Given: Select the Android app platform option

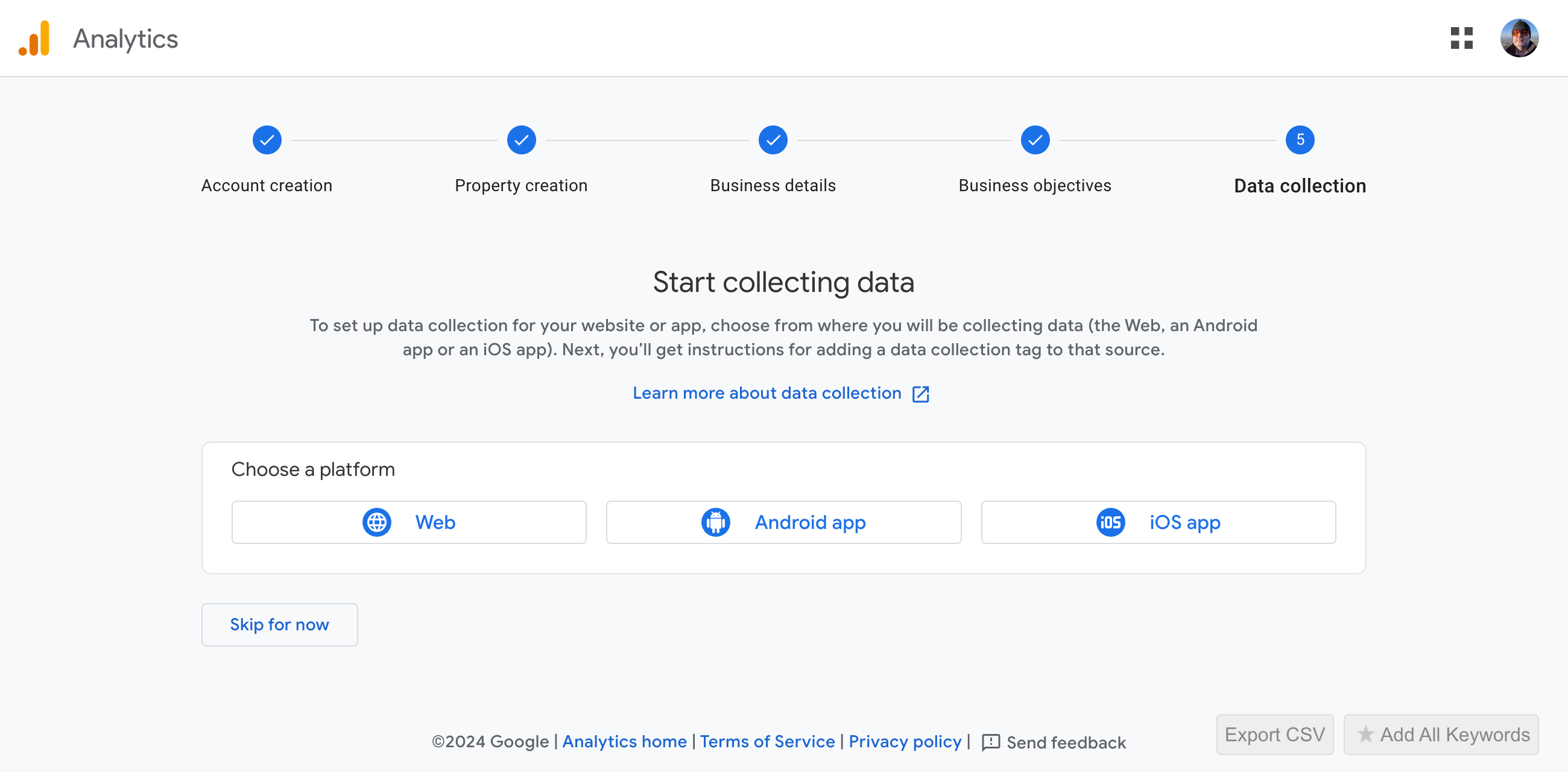Looking at the screenshot, I should (x=784, y=522).
